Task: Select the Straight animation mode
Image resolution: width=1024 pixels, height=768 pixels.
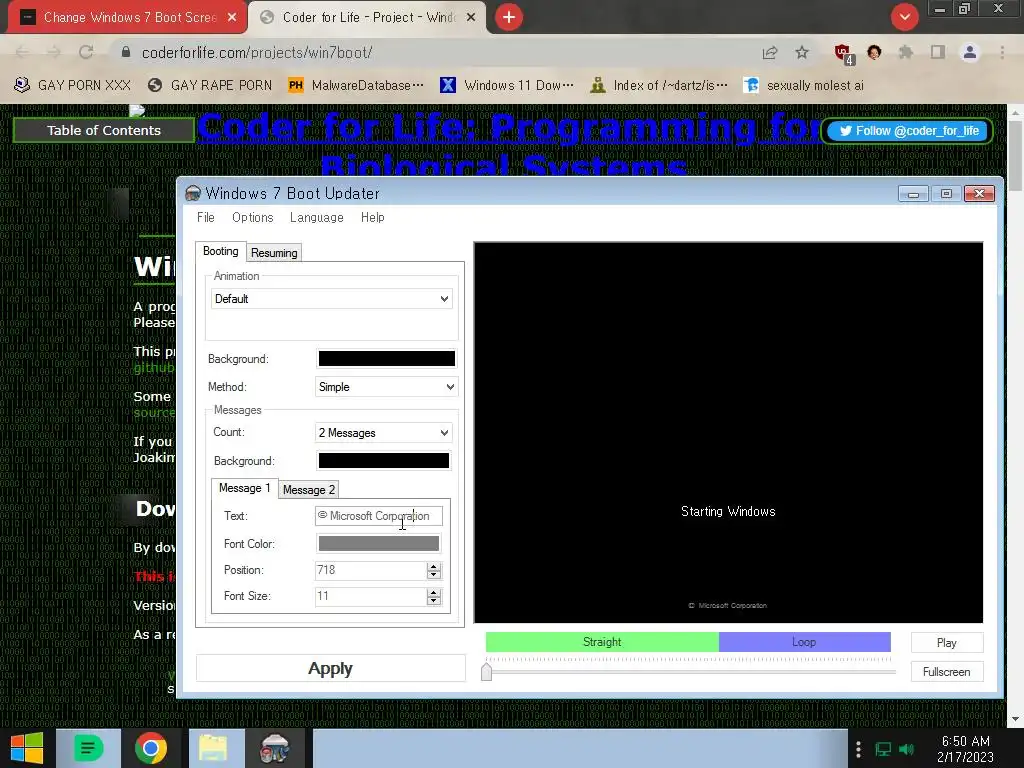Action: (602, 642)
